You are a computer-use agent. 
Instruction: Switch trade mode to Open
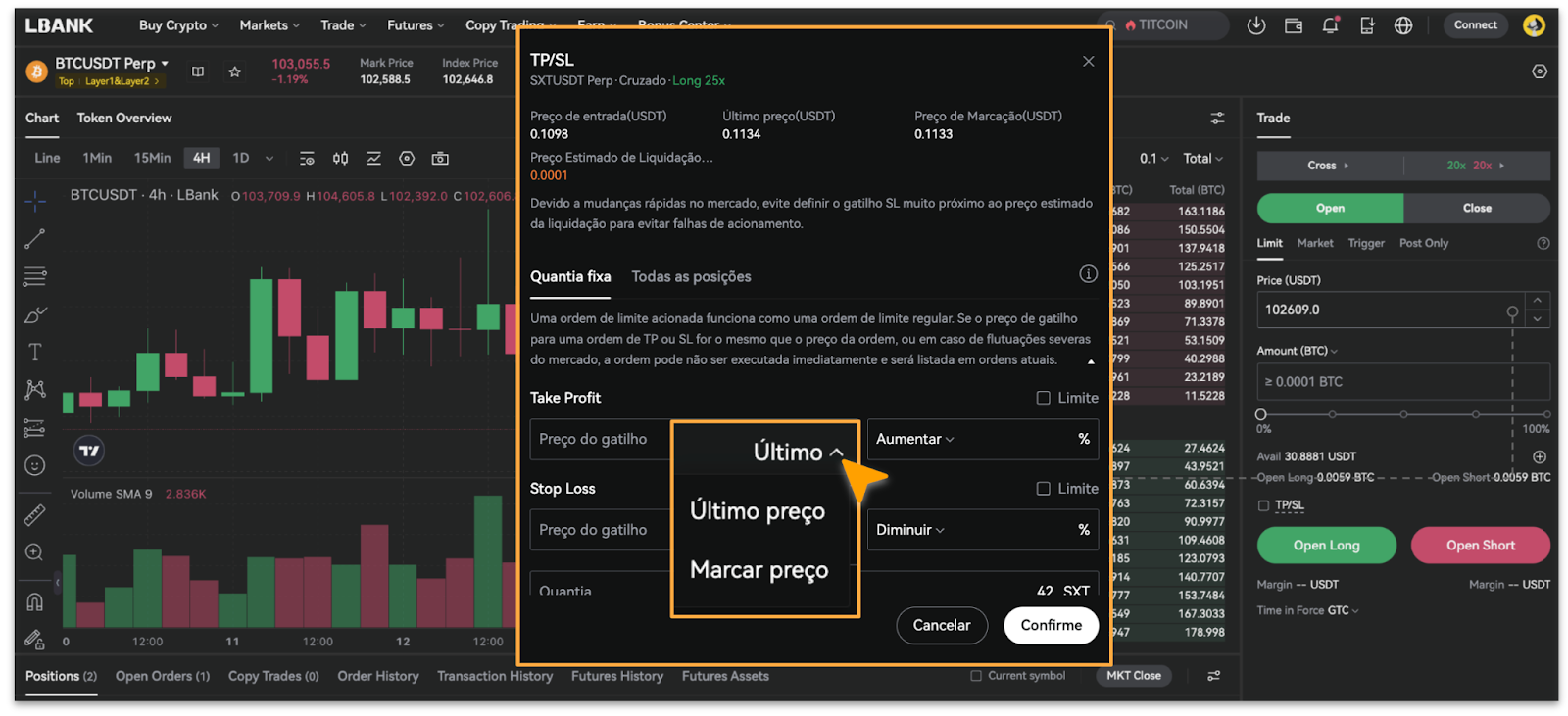[x=1330, y=208]
